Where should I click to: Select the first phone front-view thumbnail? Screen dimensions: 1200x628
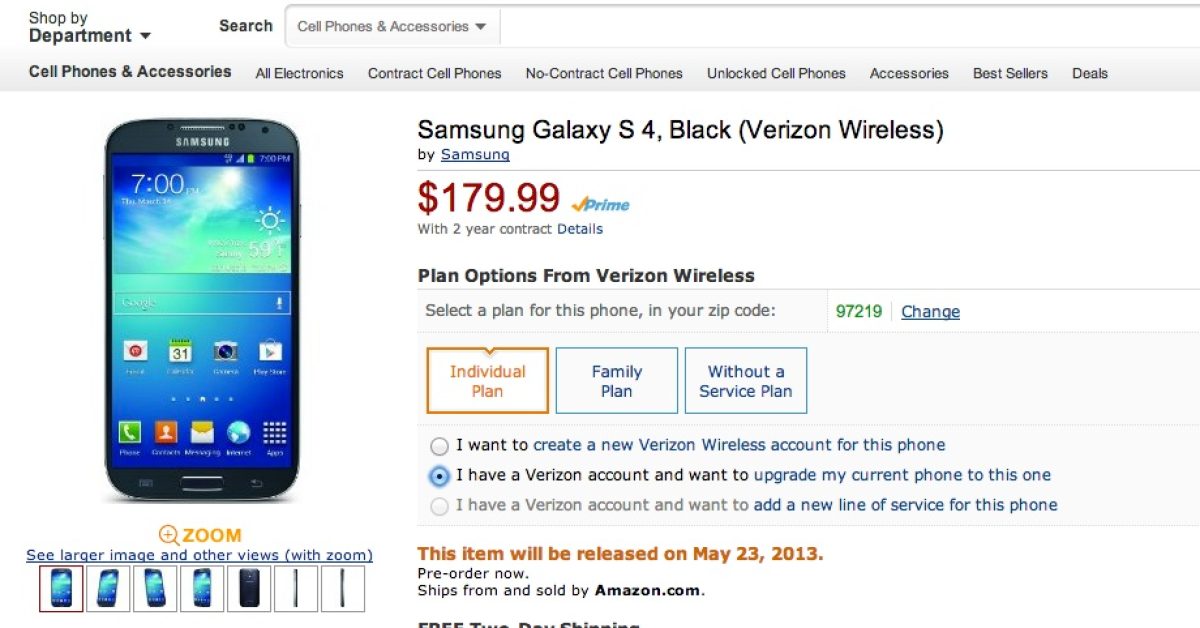[x=61, y=588]
